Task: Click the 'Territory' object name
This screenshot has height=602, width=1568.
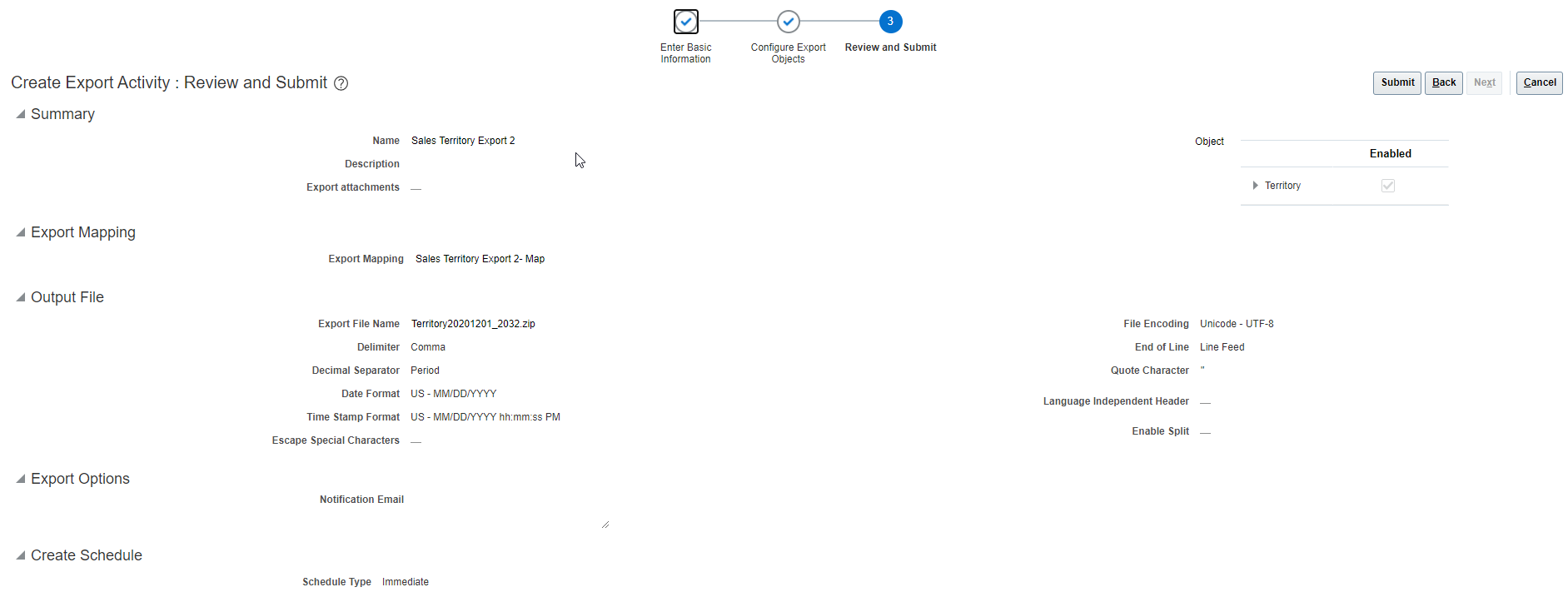Action: click(x=1282, y=186)
